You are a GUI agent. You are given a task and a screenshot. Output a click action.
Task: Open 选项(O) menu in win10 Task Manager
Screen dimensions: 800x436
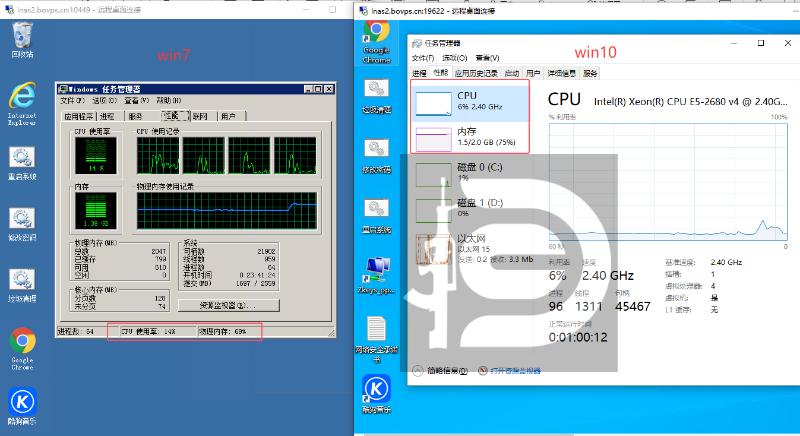[455, 58]
